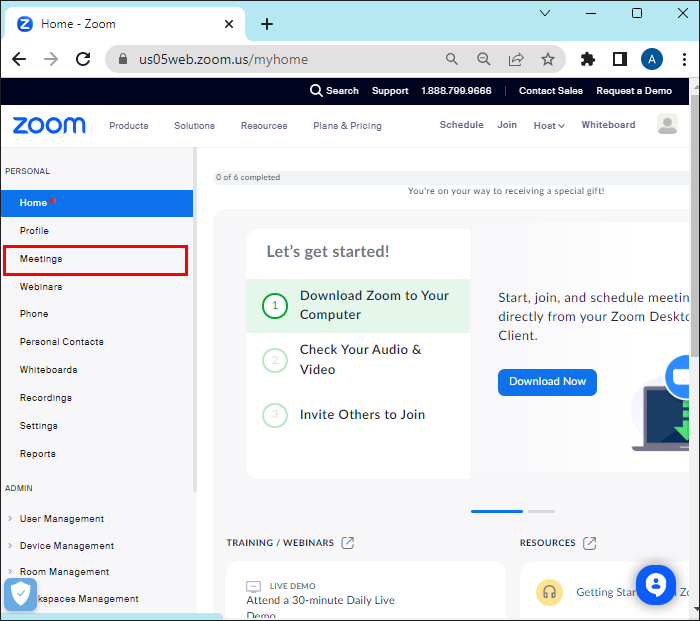Screen dimensions: 700x621
Task: Click Search in the top black bar
Action: click(334, 91)
